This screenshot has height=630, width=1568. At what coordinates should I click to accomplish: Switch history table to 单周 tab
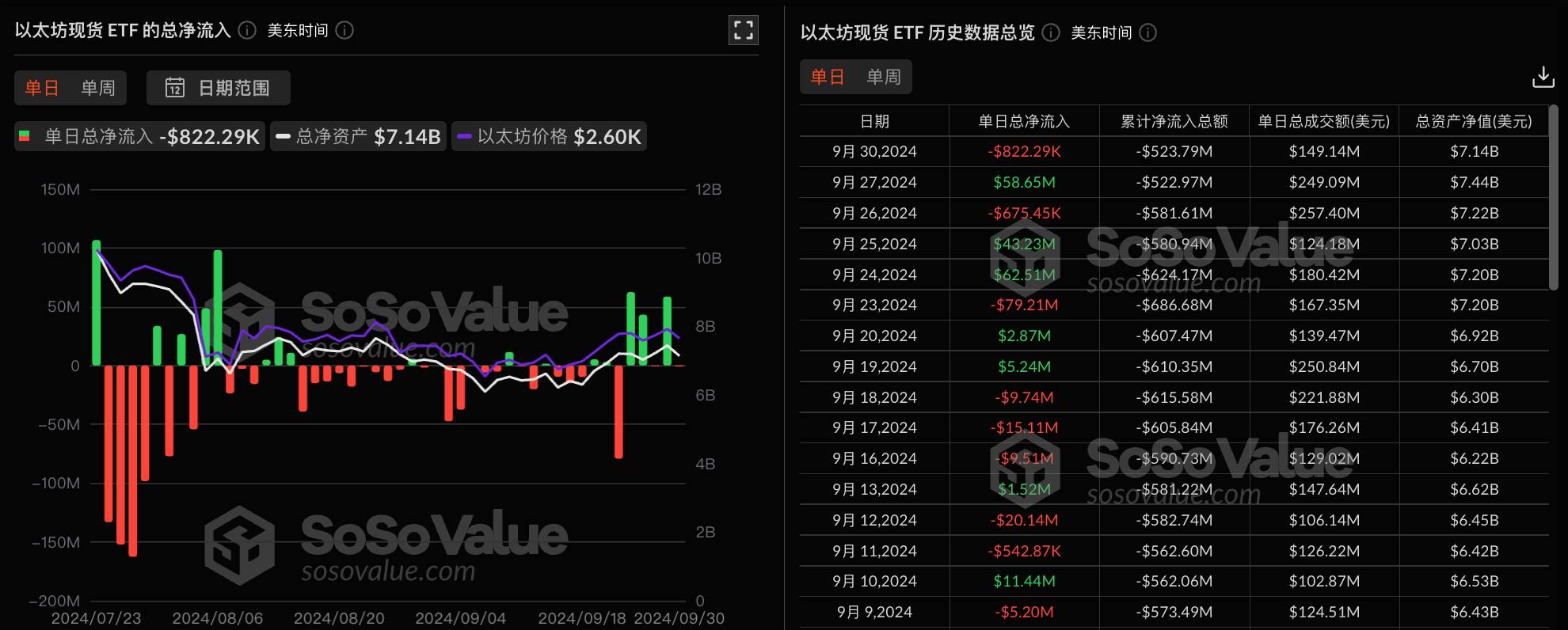(x=884, y=77)
